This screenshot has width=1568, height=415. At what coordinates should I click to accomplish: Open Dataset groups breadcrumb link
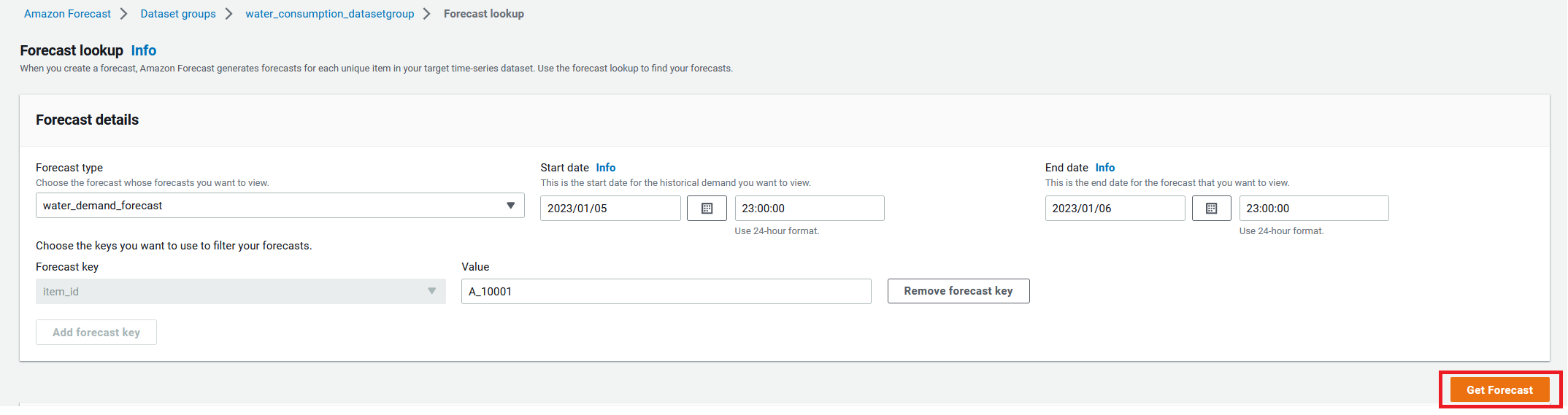click(x=178, y=14)
